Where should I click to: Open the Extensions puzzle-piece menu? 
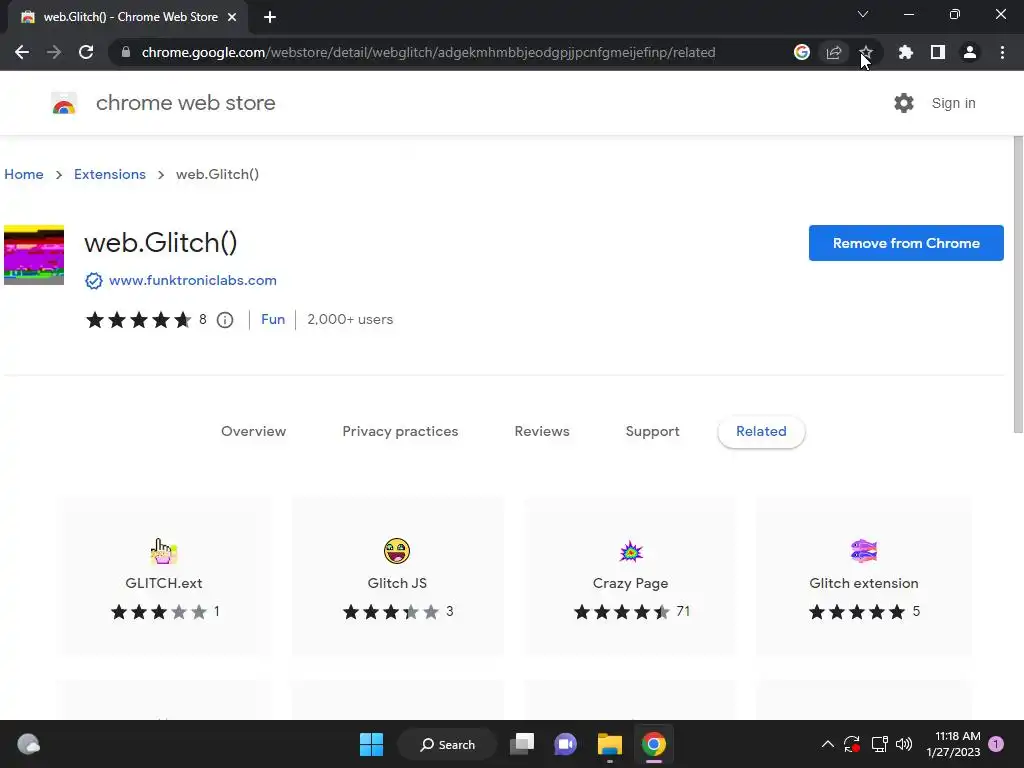click(906, 52)
